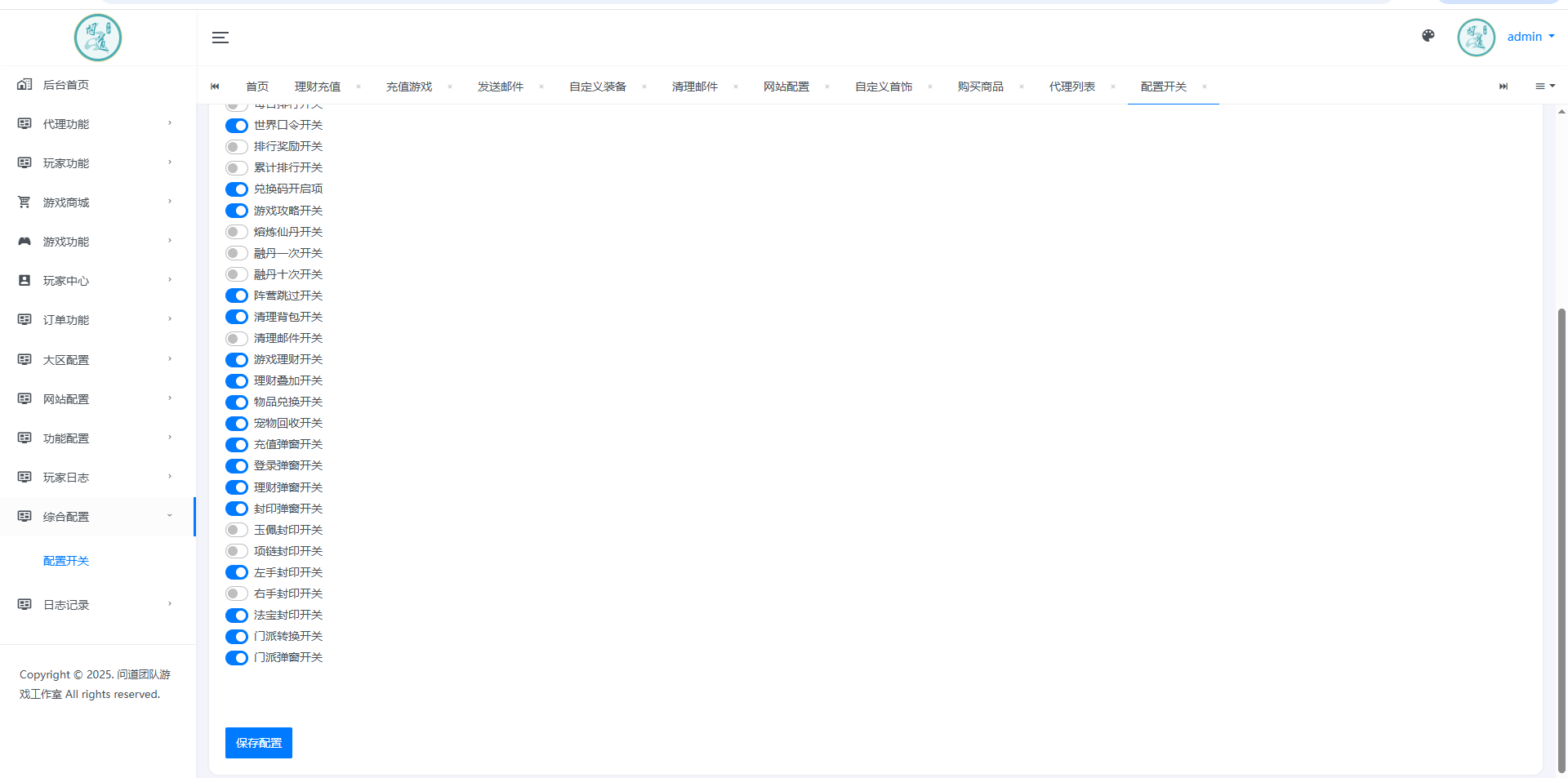1568x778 pixels.
Task: Open the admin user dropdown
Action: tap(1530, 37)
